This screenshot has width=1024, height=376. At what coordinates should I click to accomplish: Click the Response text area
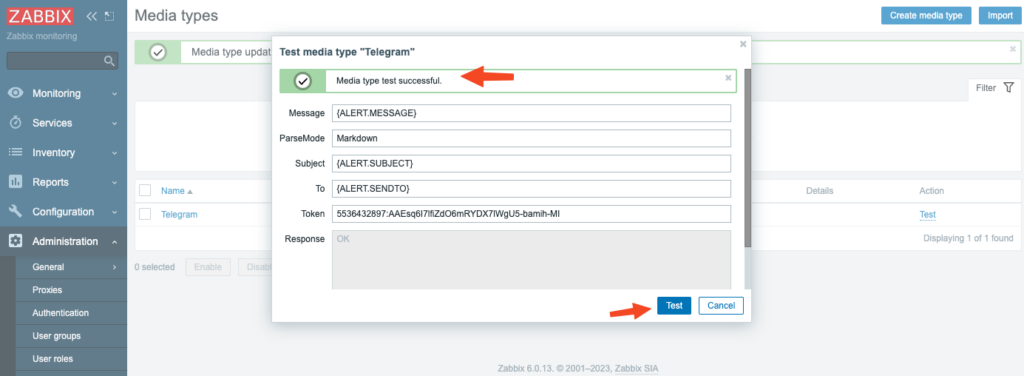click(531, 259)
